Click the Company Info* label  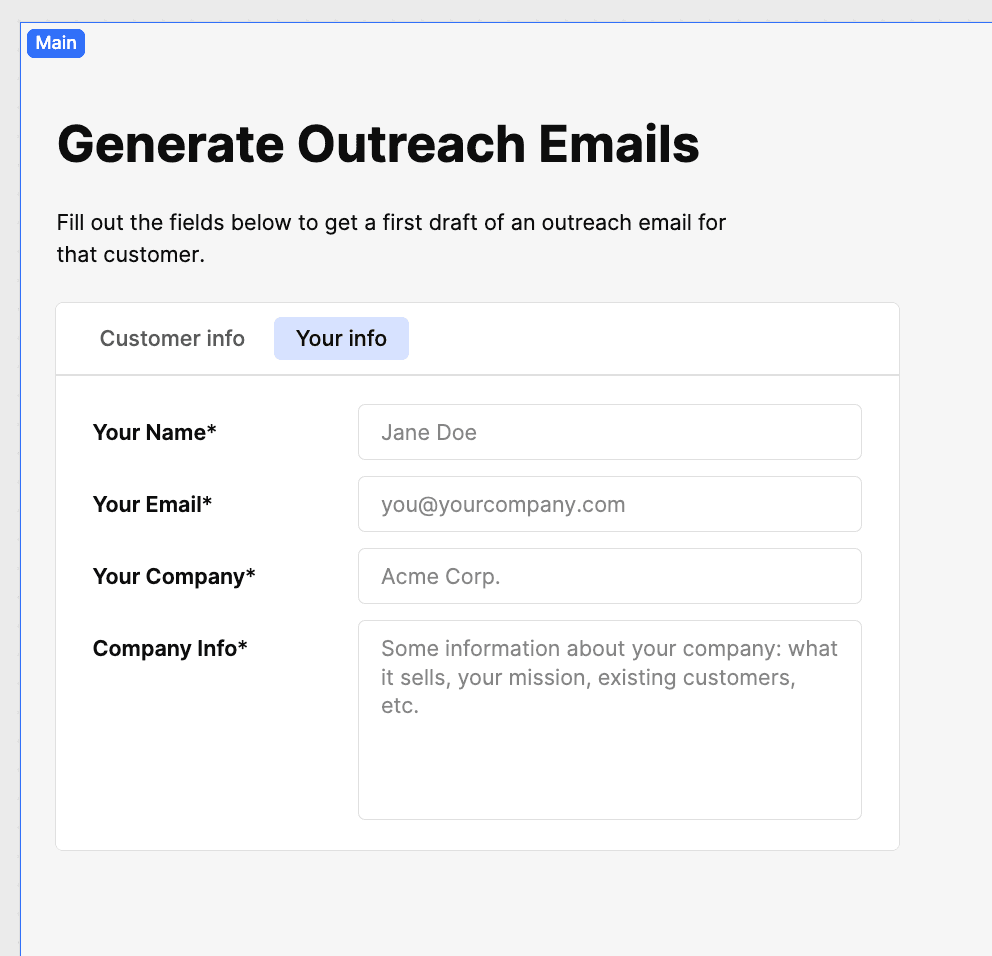pyautogui.click(x=170, y=648)
